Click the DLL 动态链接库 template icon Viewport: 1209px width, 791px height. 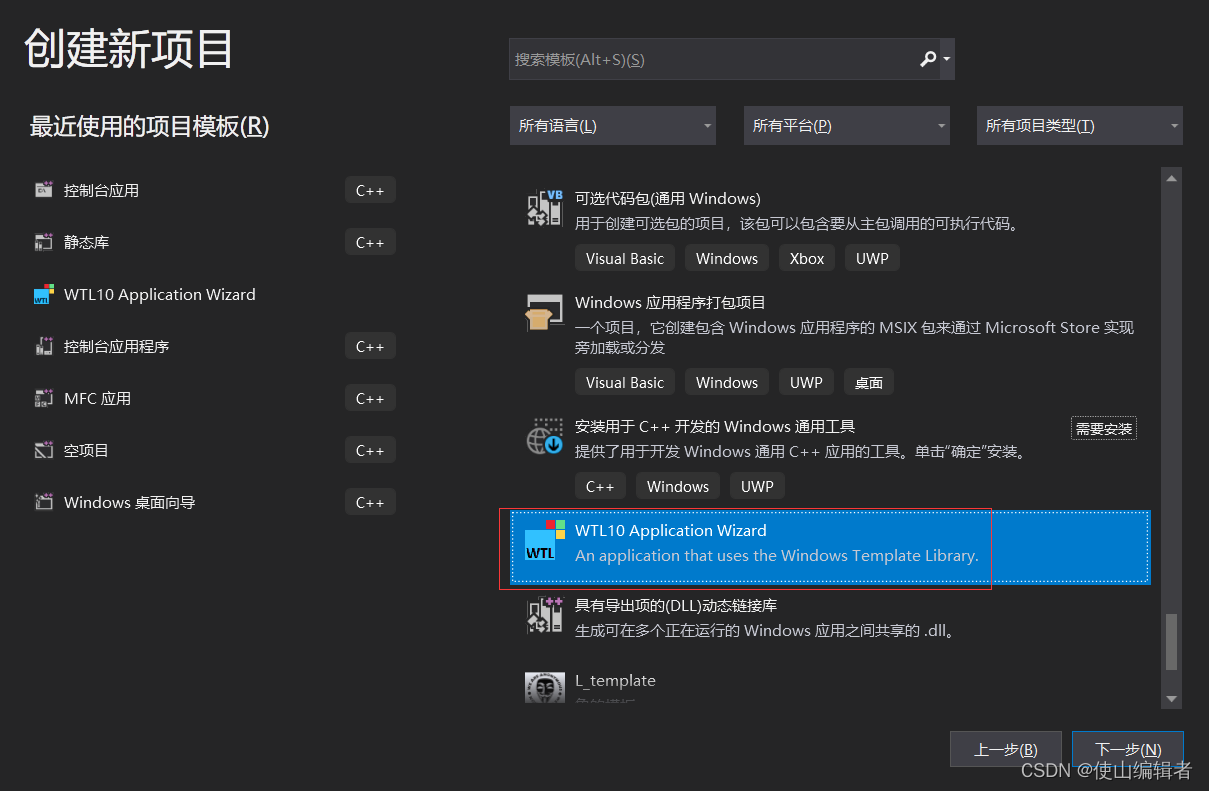click(x=545, y=614)
